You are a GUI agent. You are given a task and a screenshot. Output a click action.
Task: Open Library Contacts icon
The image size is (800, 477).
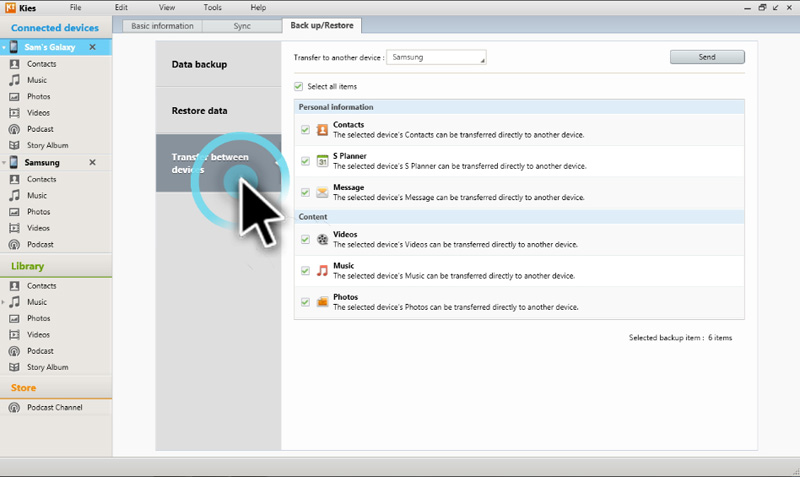(14, 286)
